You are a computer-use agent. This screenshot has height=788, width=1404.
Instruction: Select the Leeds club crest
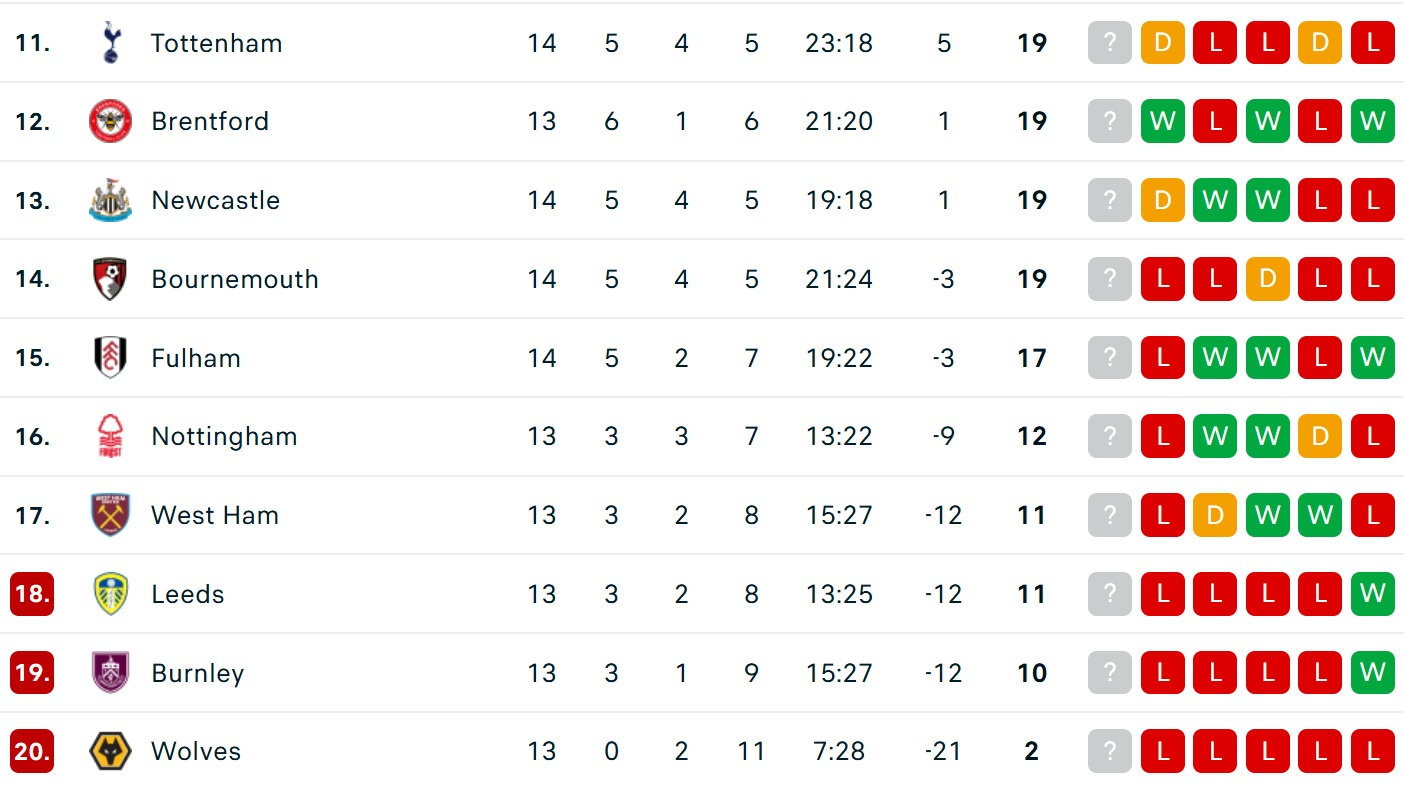coord(110,594)
